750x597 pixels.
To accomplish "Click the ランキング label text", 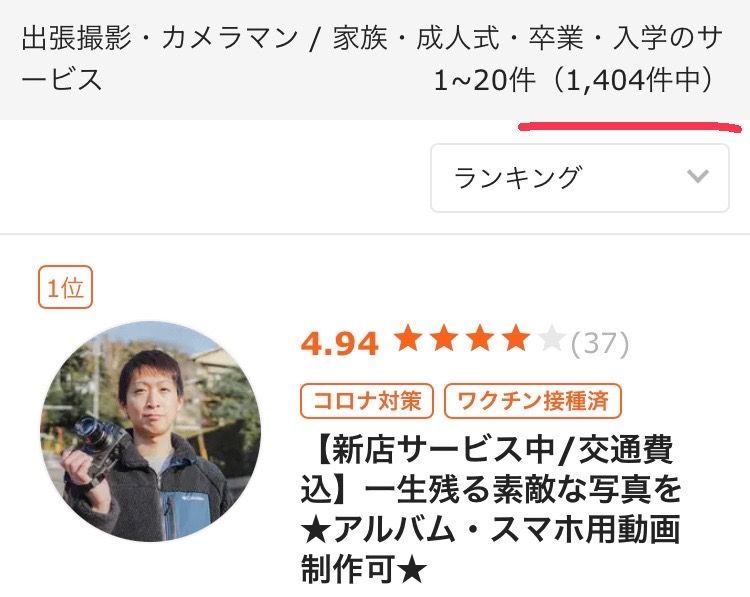I will point(518,177).
